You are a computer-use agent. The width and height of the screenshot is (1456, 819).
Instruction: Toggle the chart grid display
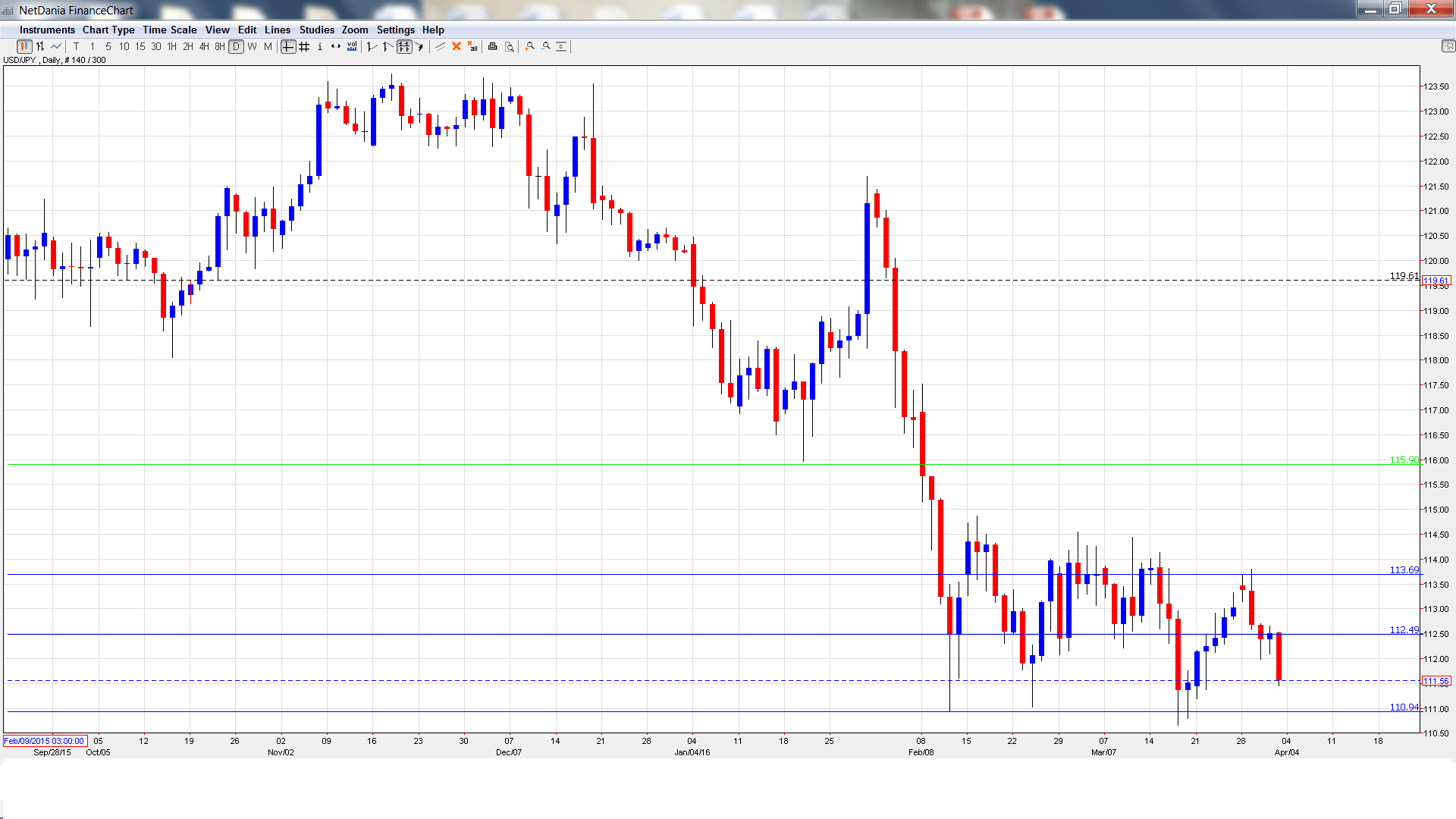click(x=304, y=46)
